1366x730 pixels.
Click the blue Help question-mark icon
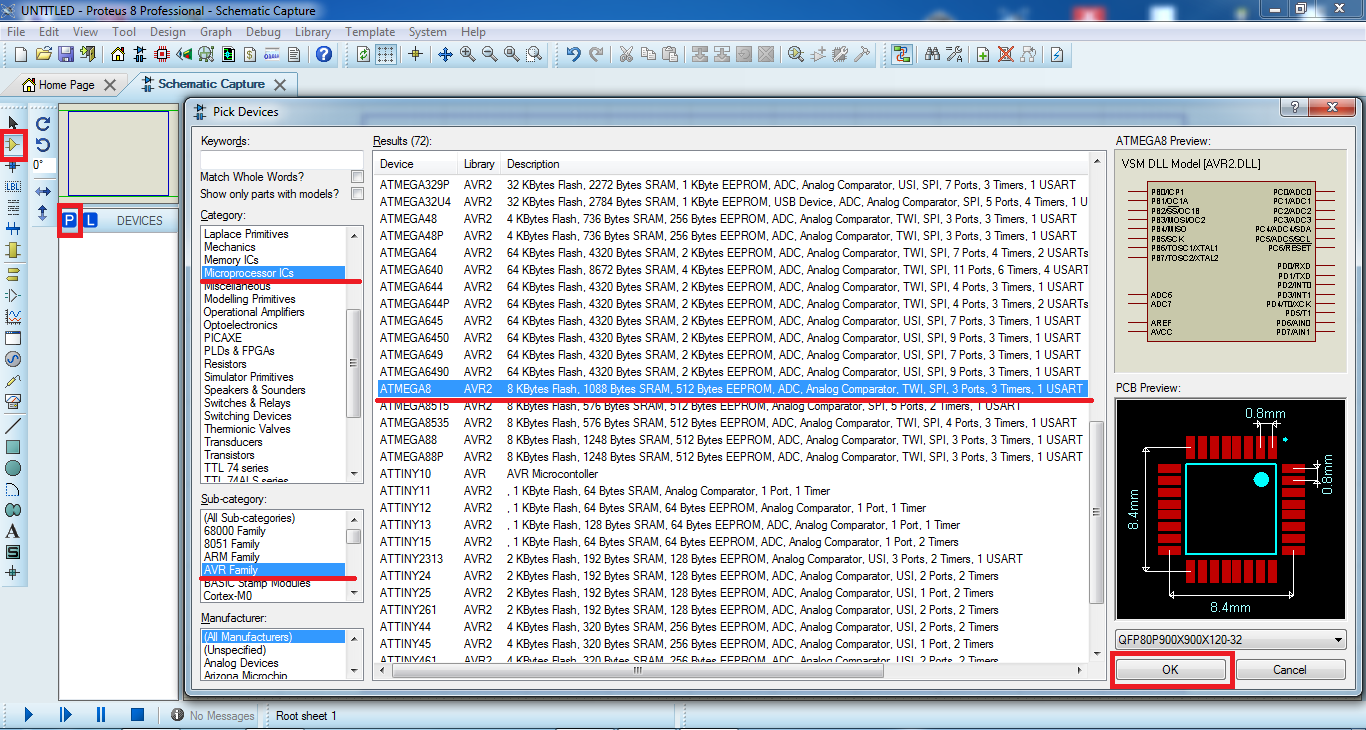tap(323, 54)
